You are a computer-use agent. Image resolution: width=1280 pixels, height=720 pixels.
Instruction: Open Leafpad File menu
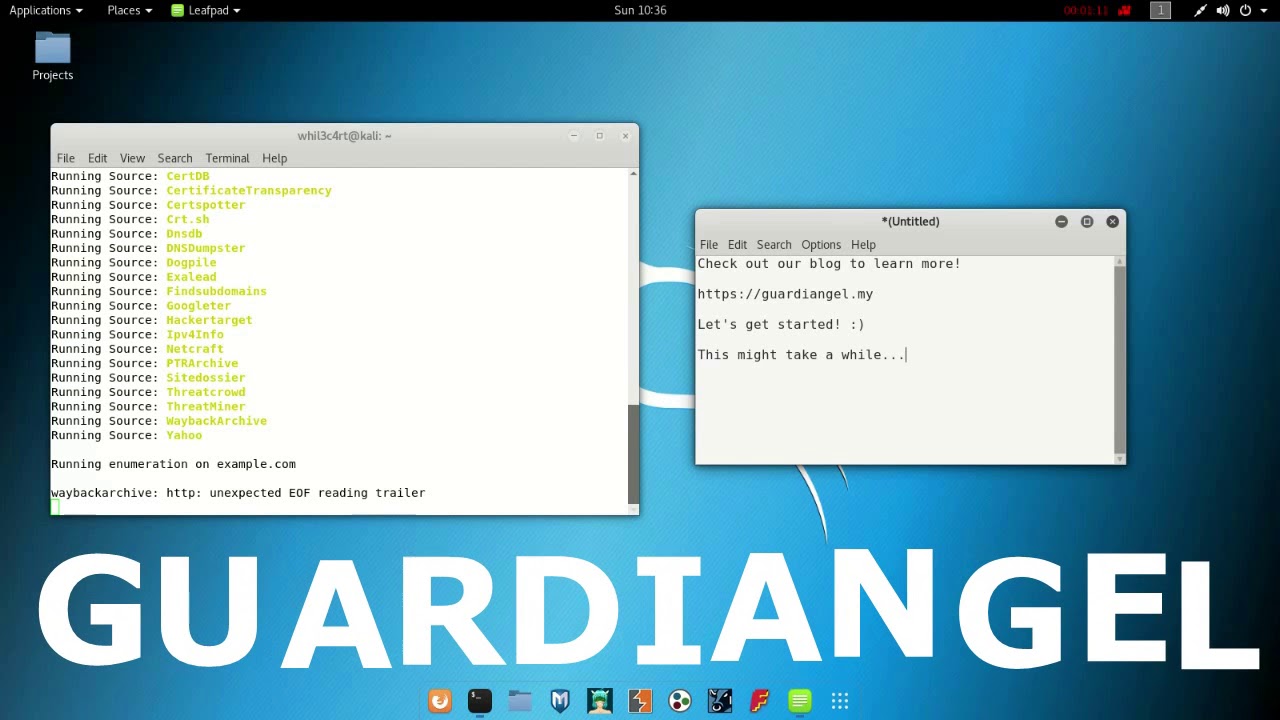coord(708,245)
